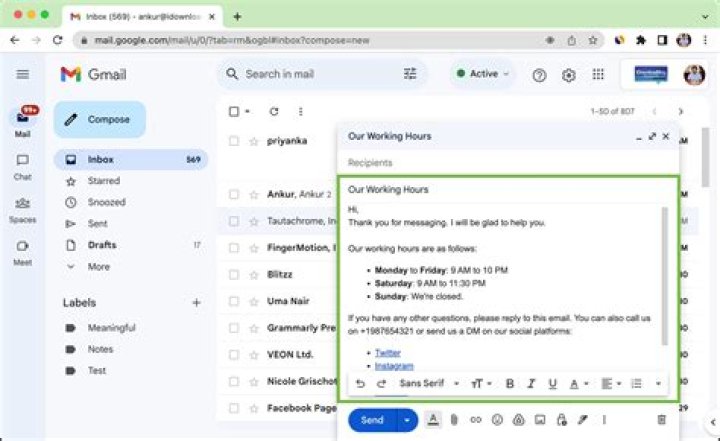Image resolution: width=720 pixels, height=441 pixels.
Task: Star the FingerMotion email
Action: click(x=251, y=247)
